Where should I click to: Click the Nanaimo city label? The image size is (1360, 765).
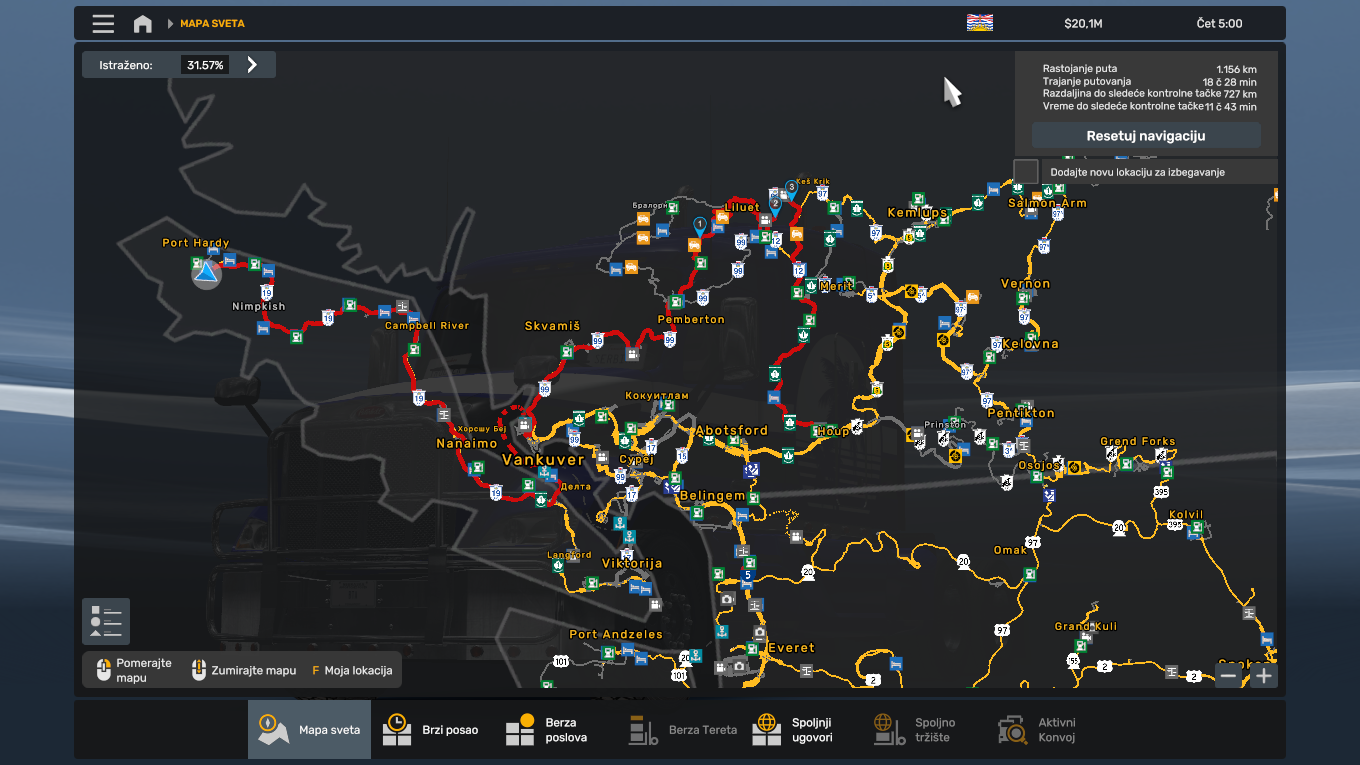(x=467, y=443)
